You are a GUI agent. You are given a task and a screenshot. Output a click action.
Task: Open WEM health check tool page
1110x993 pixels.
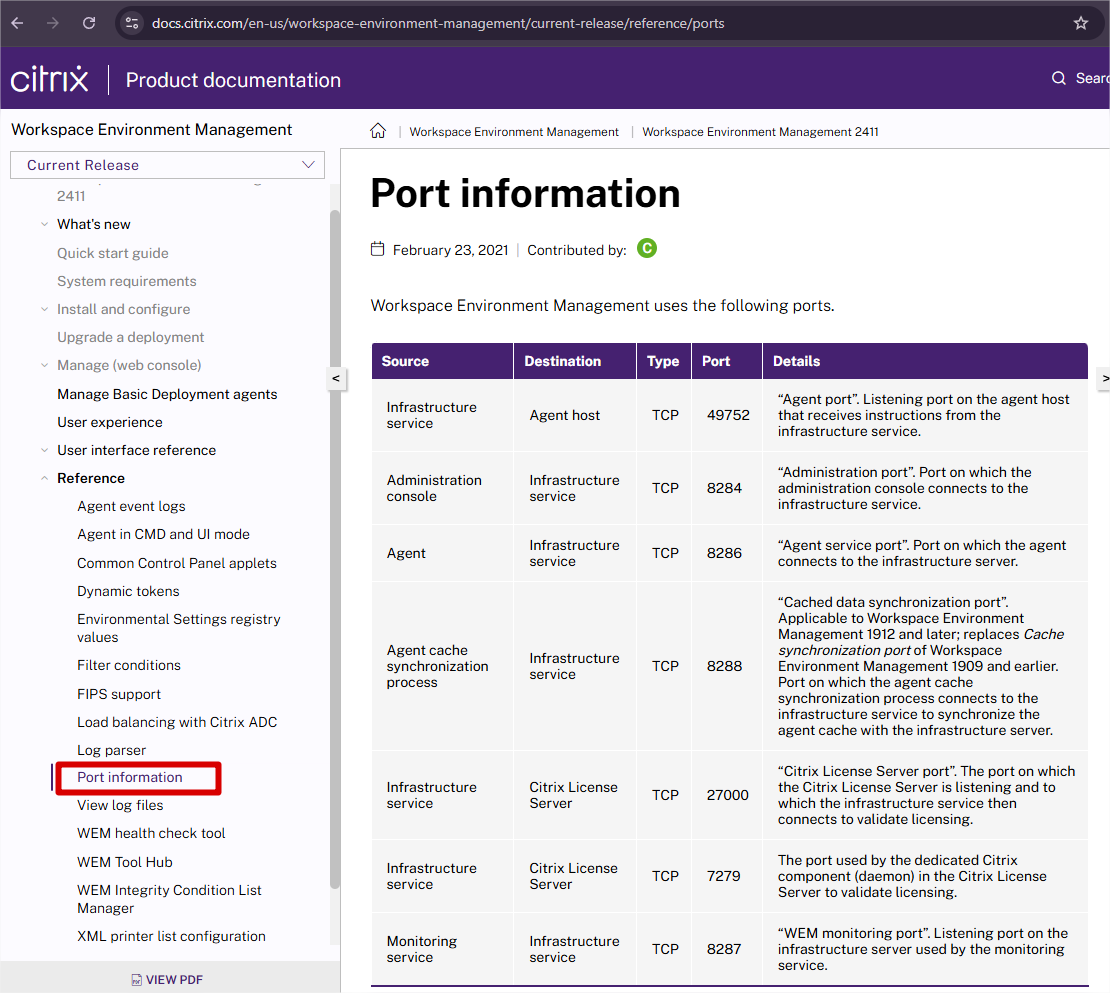[151, 833]
